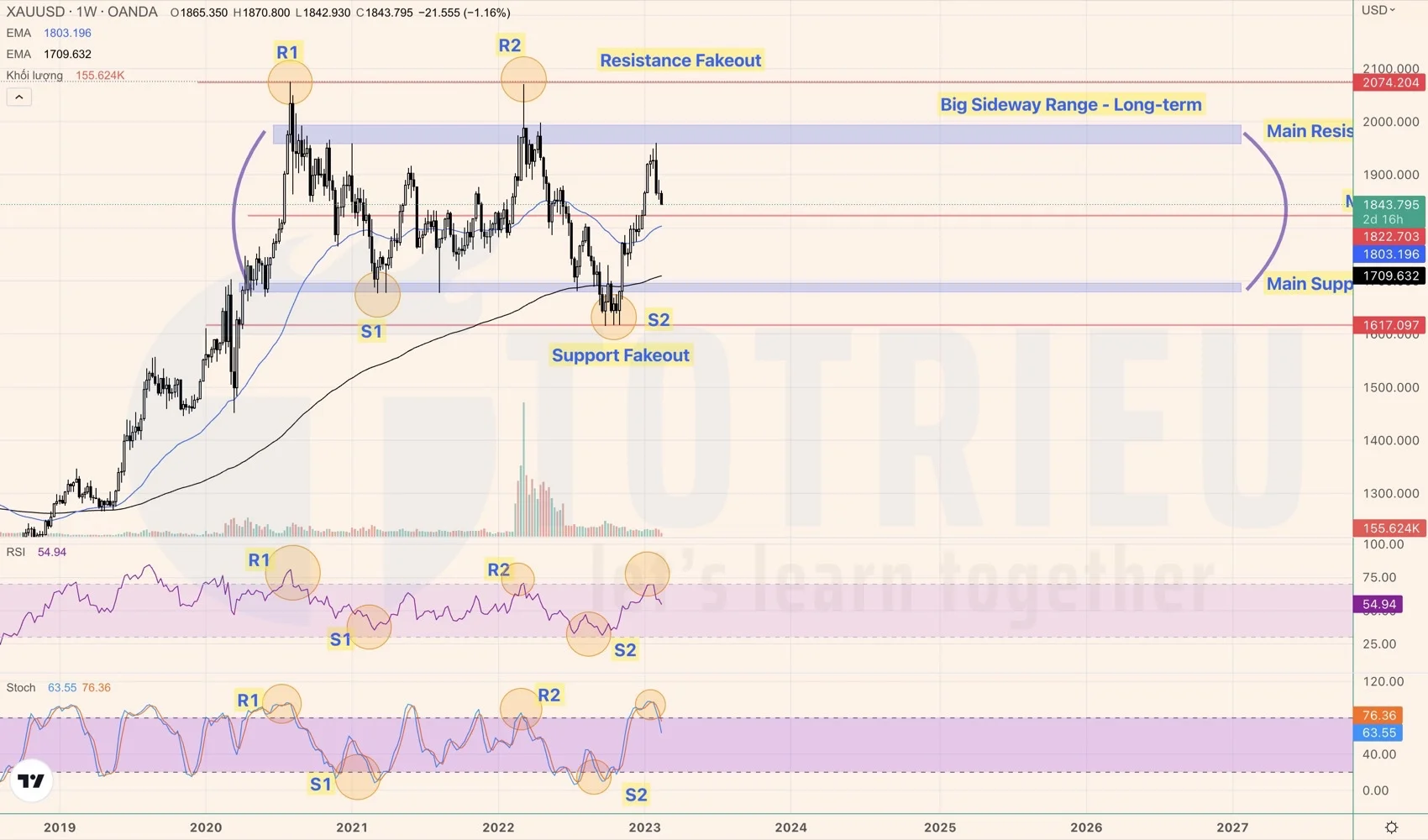Screen dimensions: 1428x840
Task: Select the R2 label on the price chart
Action: click(x=510, y=45)
